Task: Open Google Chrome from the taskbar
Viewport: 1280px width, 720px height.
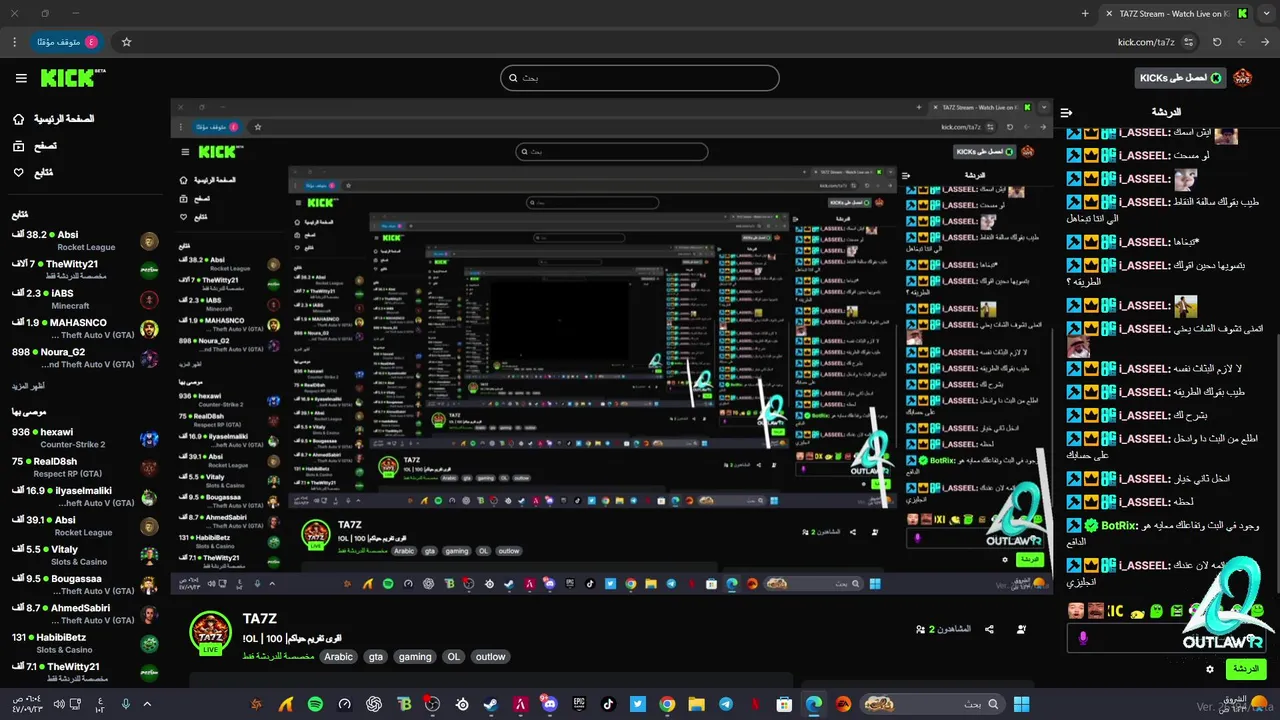Action: coord(667,704)
